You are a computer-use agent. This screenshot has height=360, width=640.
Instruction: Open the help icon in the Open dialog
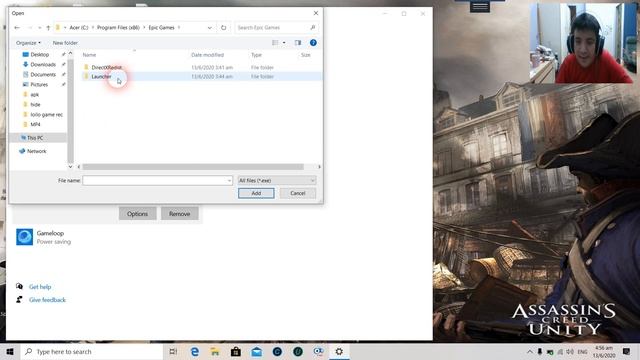coord(313,42)
